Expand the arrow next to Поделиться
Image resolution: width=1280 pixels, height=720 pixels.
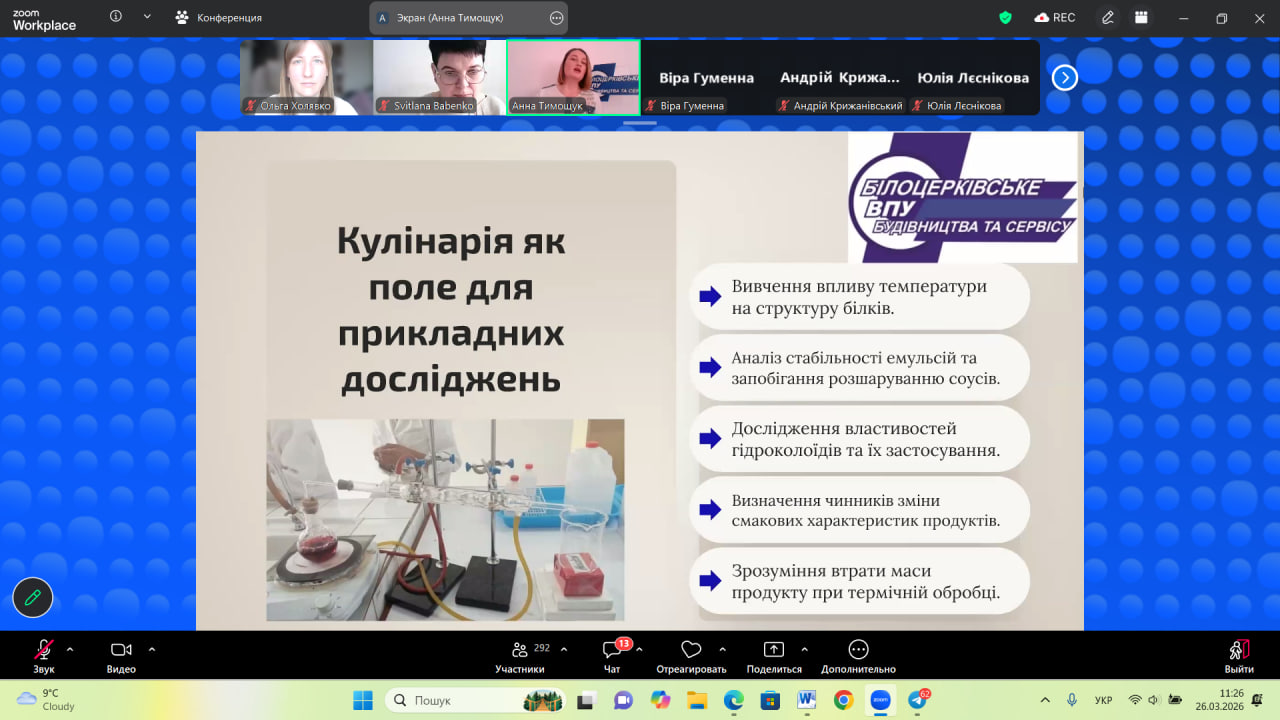click(805, 649)
